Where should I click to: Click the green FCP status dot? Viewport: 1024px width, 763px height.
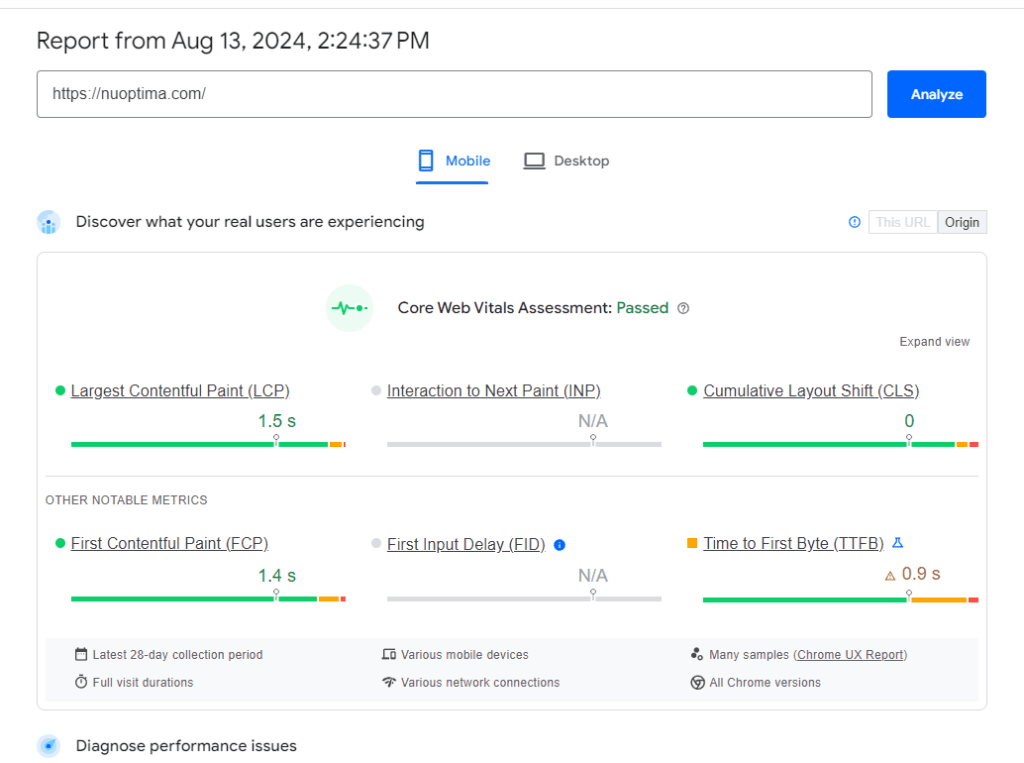tap(60, 543)
